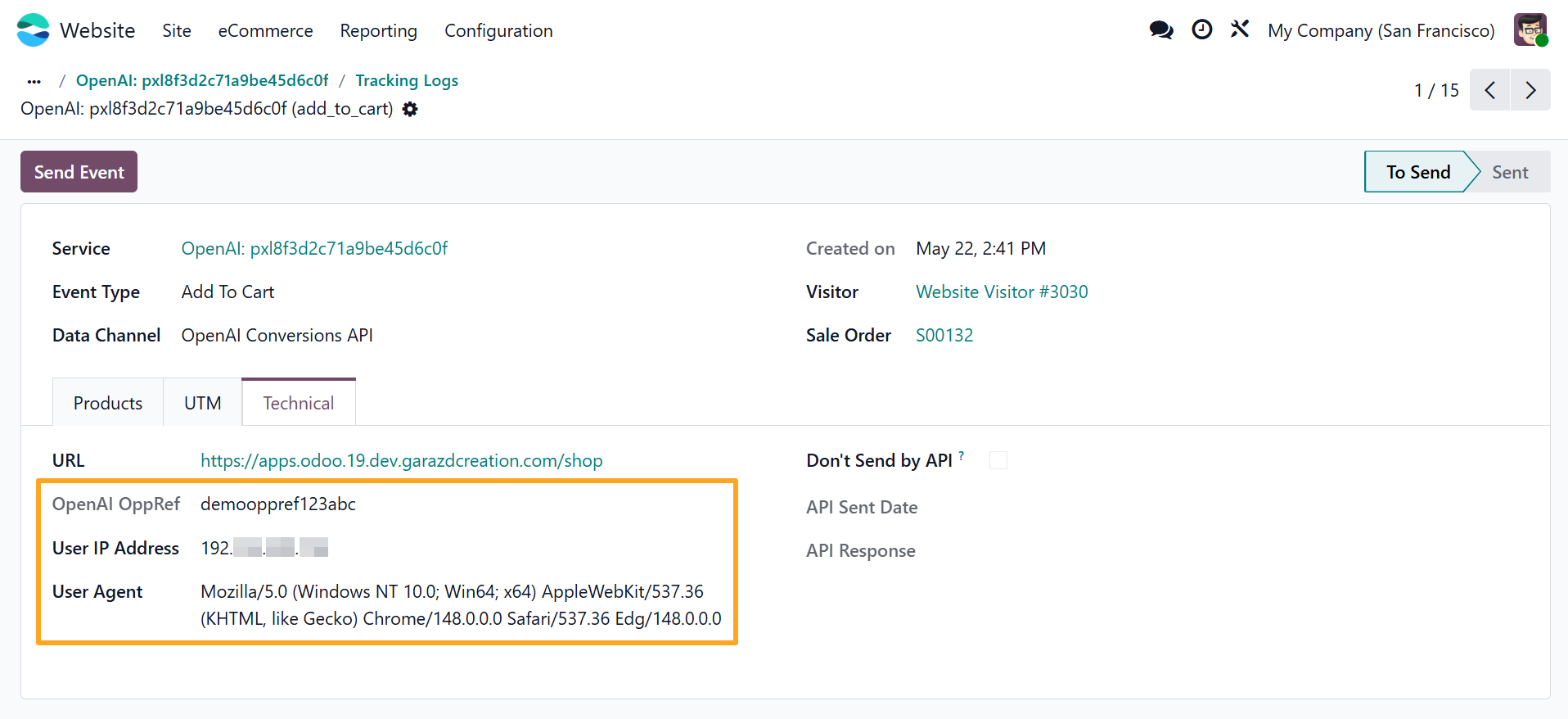Select the Technical tab

tap(299, 403)
